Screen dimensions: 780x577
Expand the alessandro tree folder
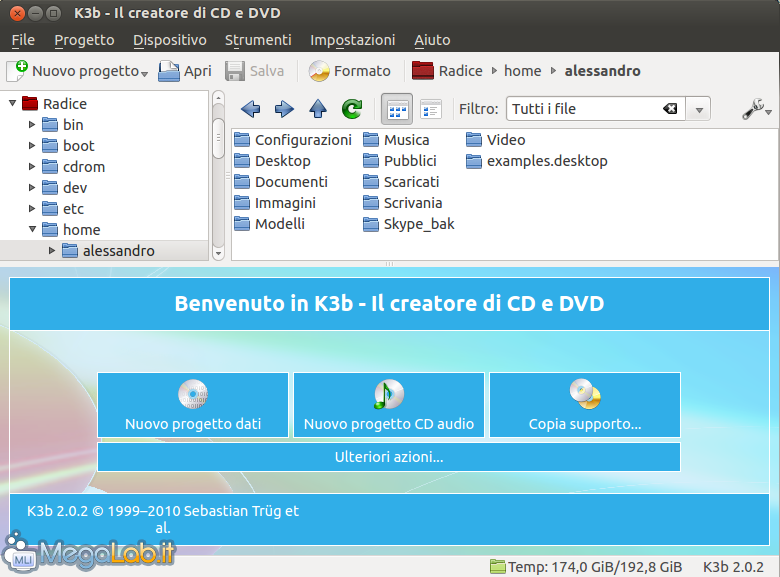52,250
